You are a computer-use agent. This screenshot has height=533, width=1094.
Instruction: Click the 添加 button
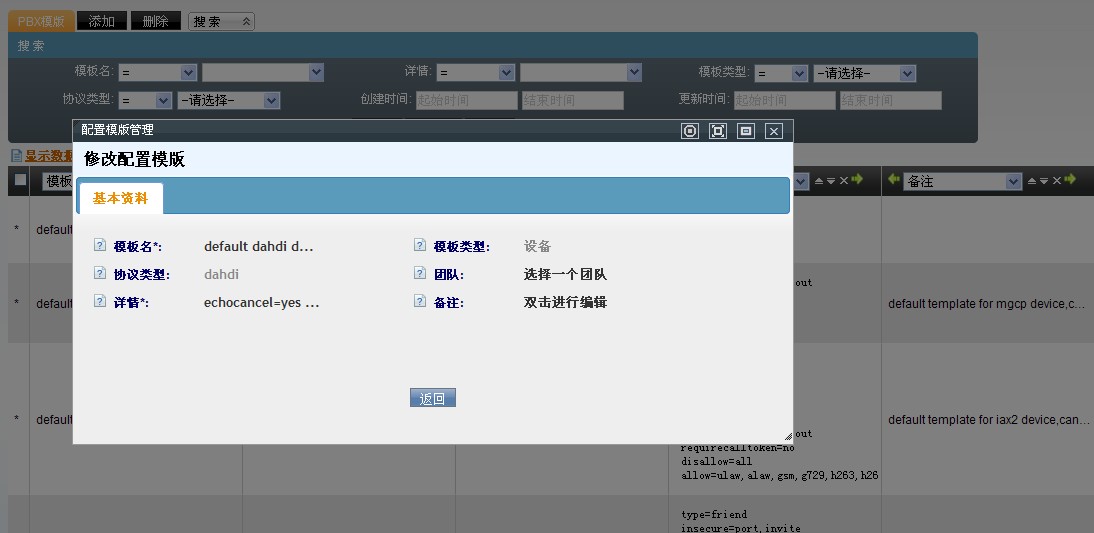point(101,21)
